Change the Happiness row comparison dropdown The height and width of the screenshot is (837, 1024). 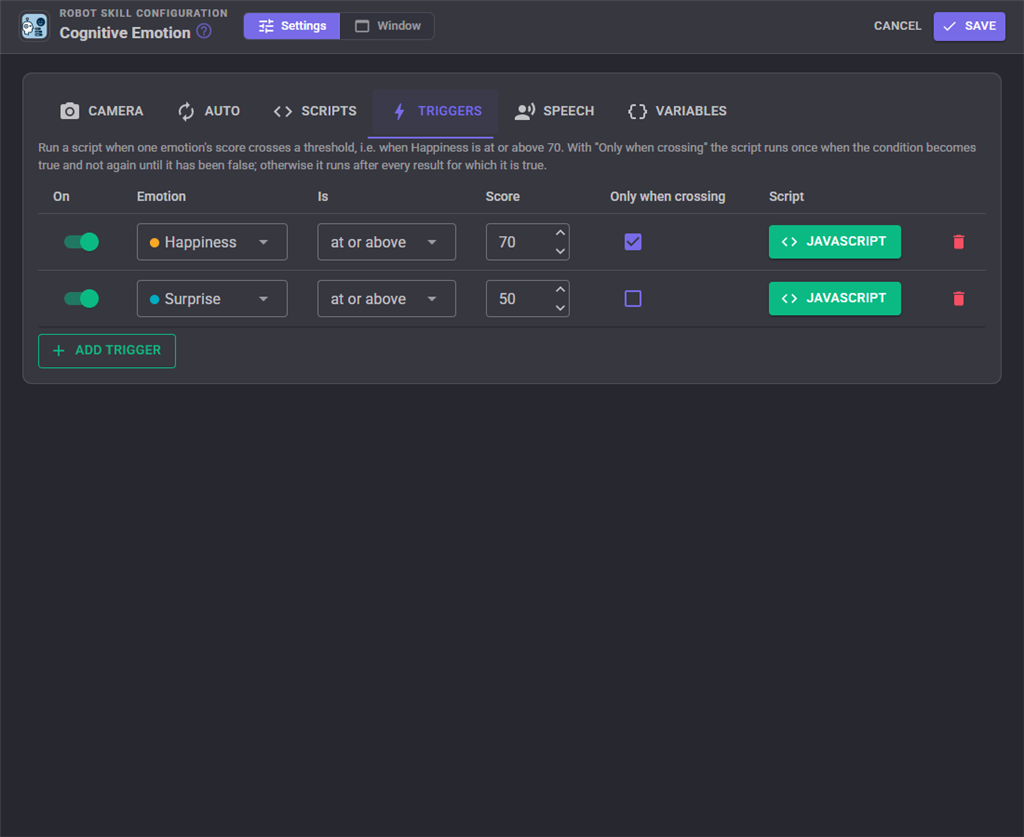pos(387,242)
